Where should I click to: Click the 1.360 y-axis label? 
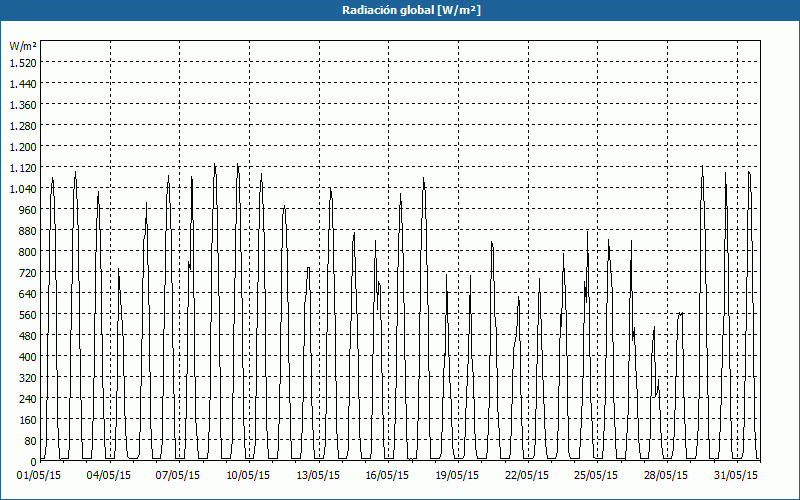pos(23,104)
